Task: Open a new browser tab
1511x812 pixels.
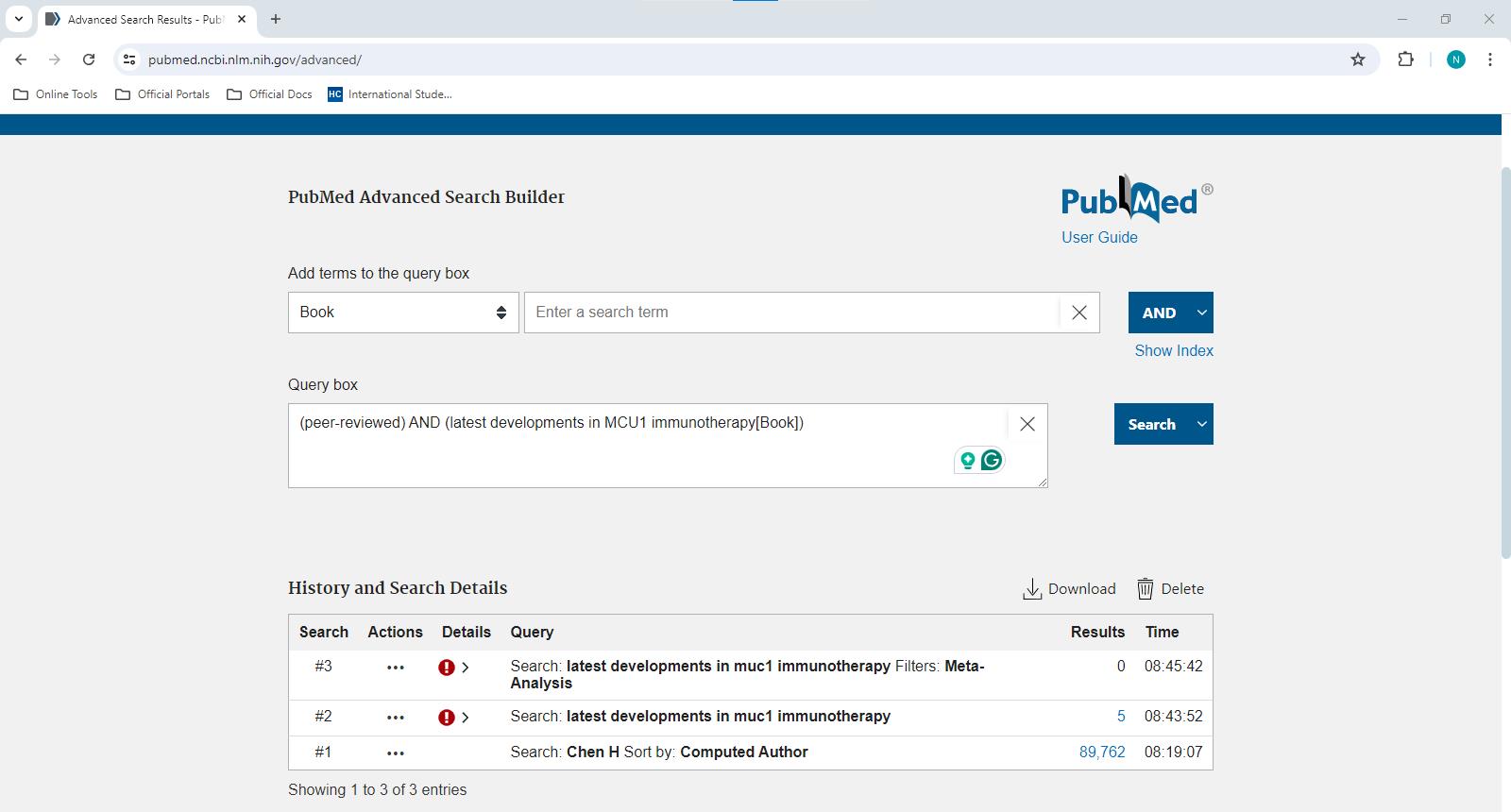Action: [x=276, y=19]
